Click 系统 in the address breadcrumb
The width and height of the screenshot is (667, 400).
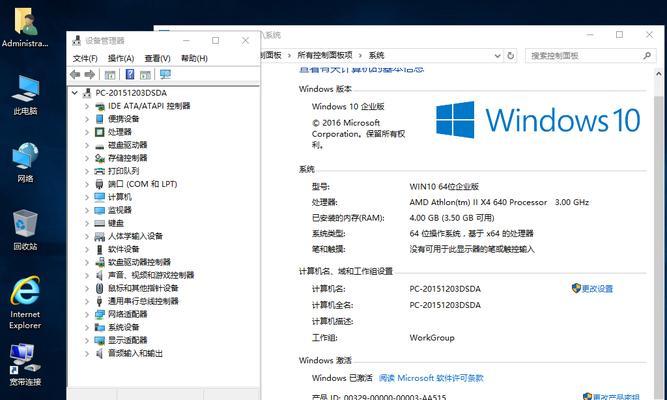tap(376, 55)
